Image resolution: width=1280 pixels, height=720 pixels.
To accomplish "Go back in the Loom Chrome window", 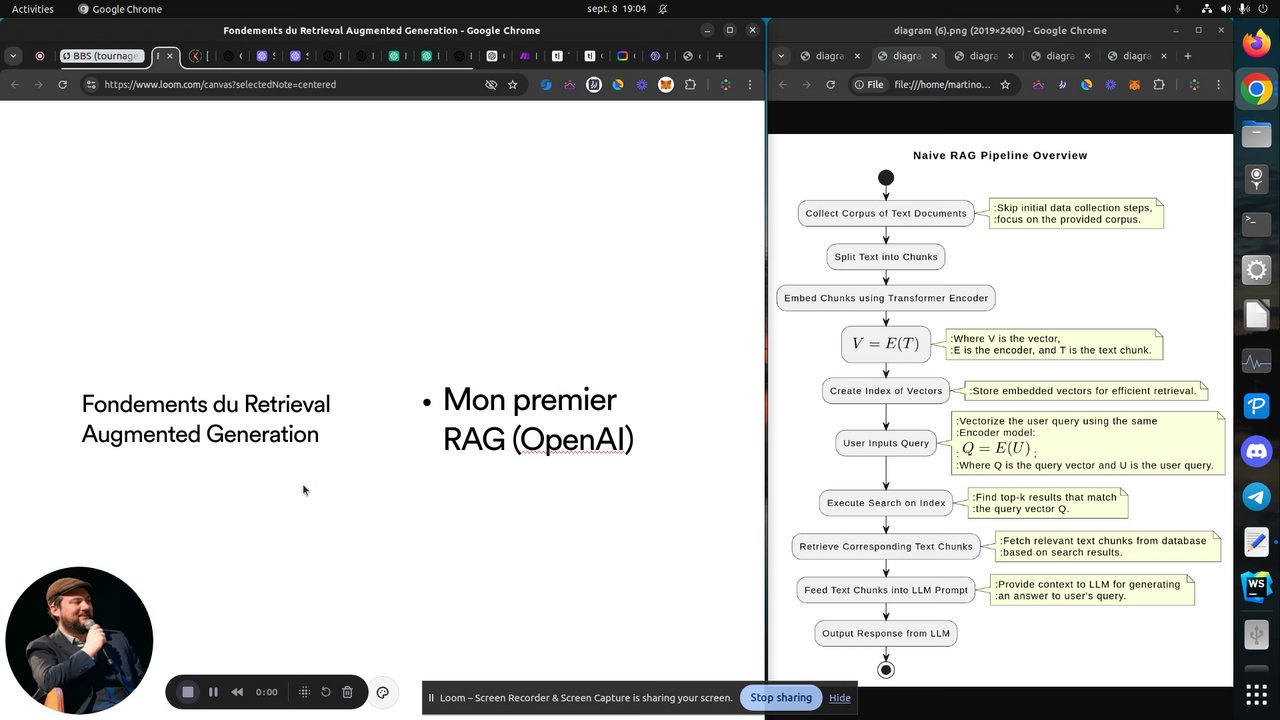I will pyautogui.click(x=15, y=85).
